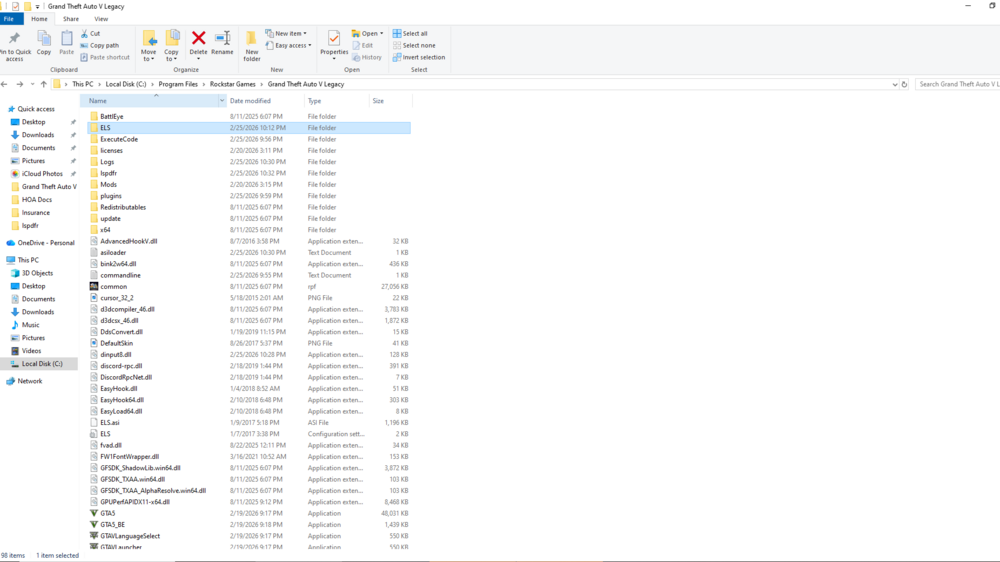
Task: Sort by Type column header
Action: (x=336, y=101)
